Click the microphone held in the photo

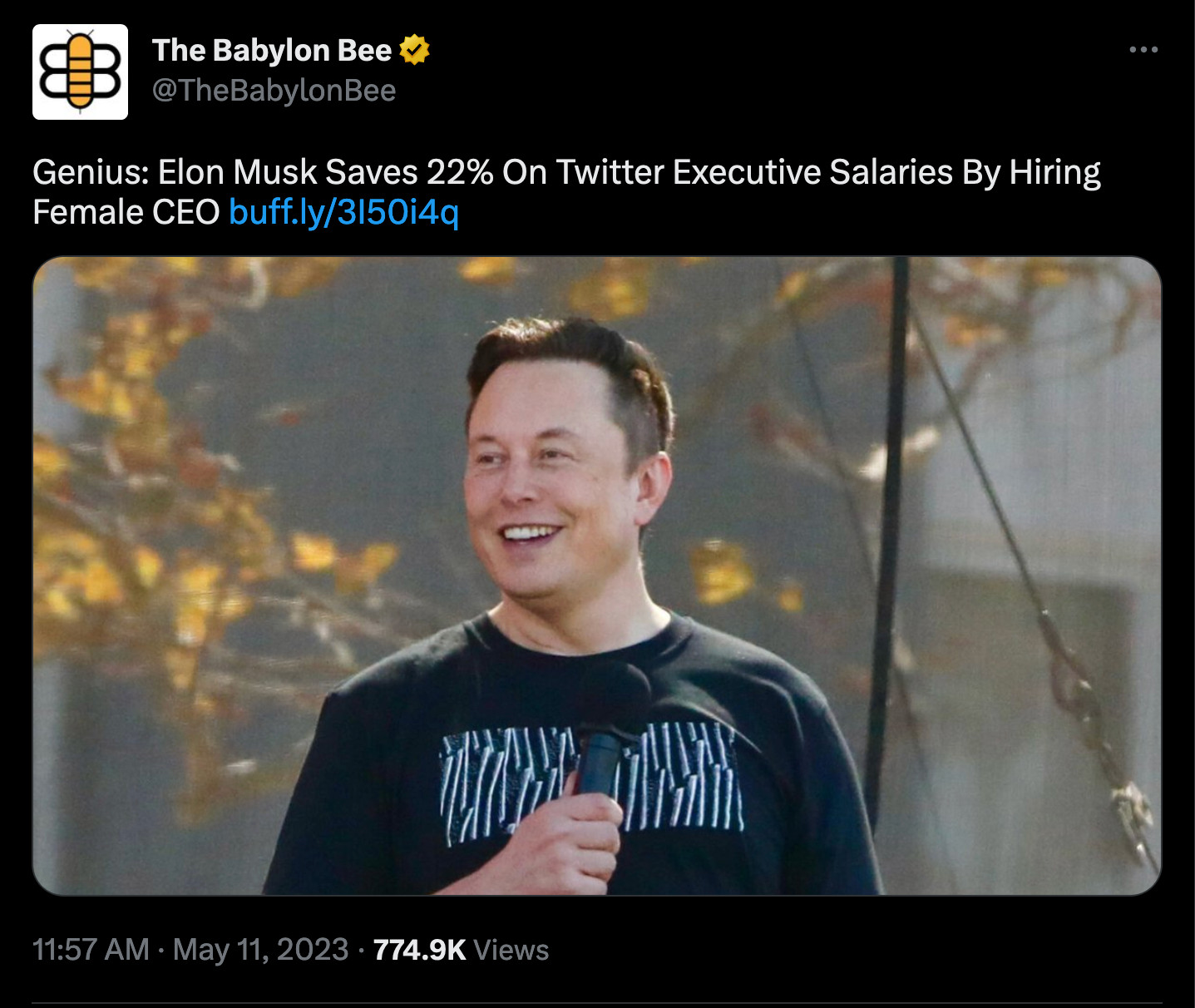(x=603, y=749)
